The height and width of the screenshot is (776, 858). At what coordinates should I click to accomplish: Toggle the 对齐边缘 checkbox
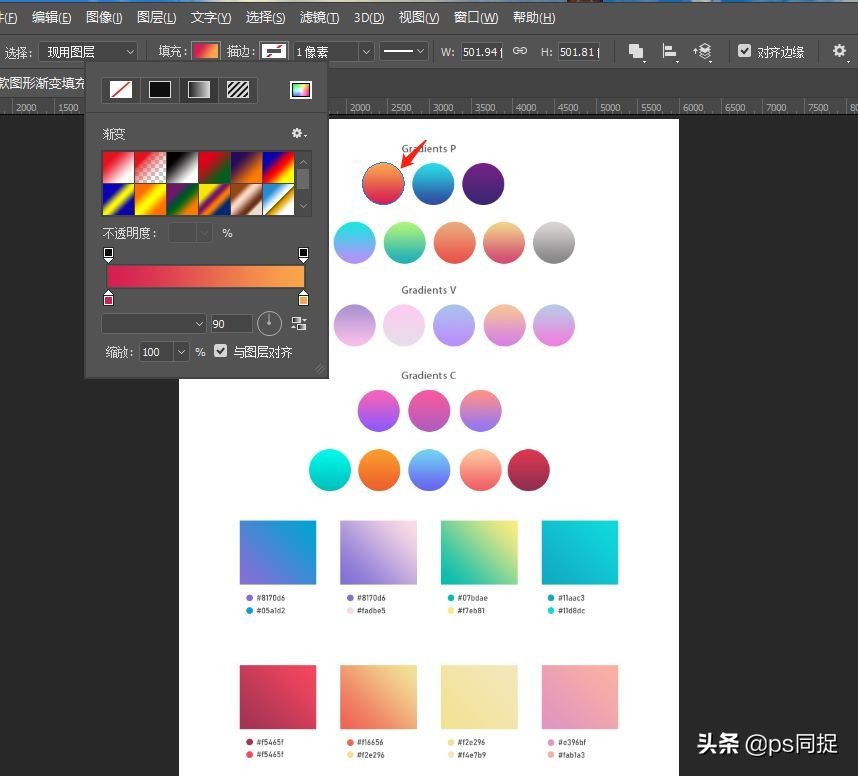point(744,51)
